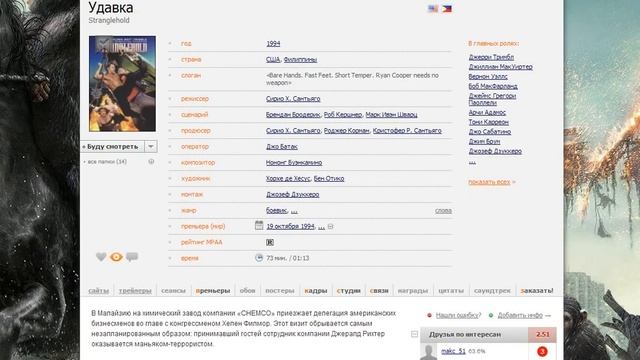Open the обои tab
640x360 pixels.
[x=247, y=291]
